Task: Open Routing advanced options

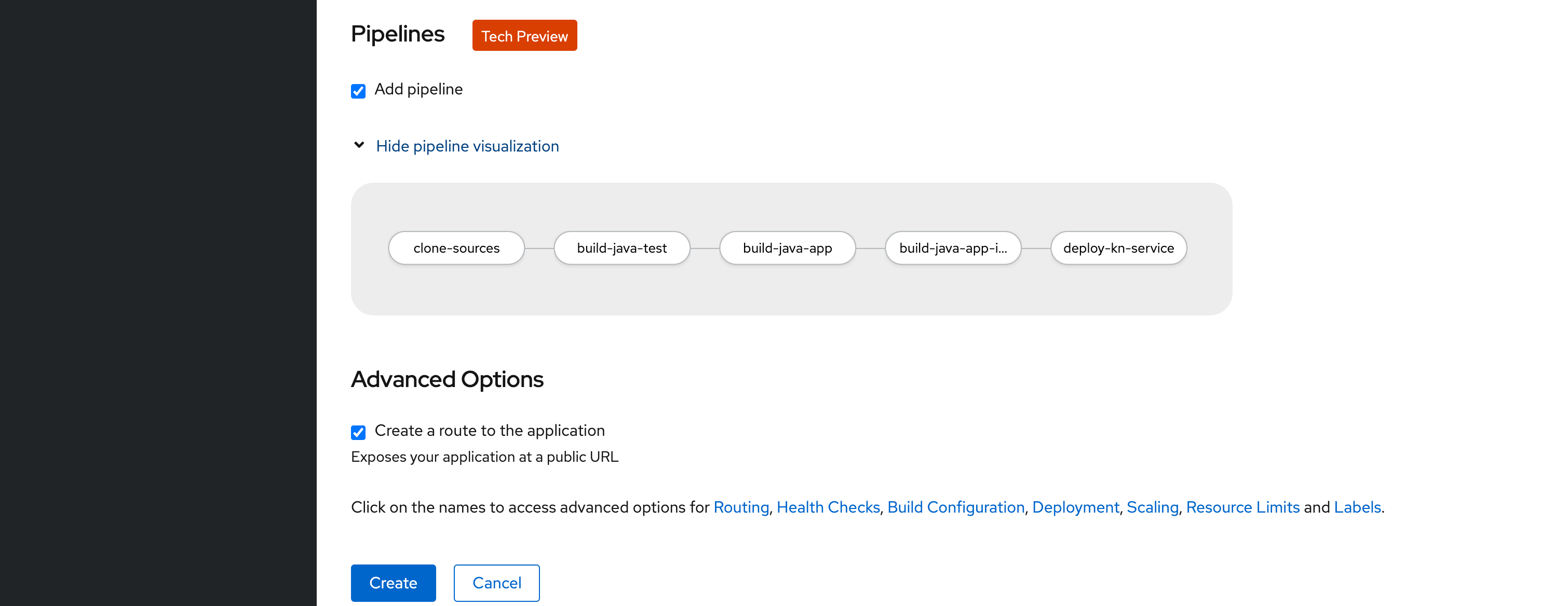Action: coord(741,507)
